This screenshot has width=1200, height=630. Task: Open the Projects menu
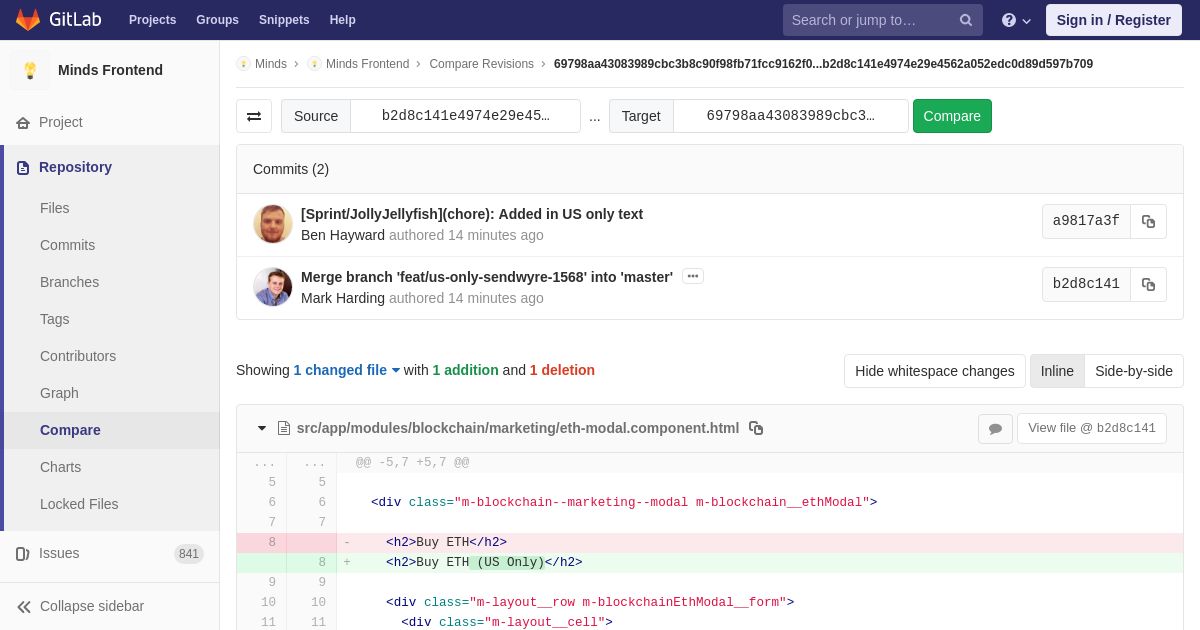pyautogui.click(x=152, y=20)
